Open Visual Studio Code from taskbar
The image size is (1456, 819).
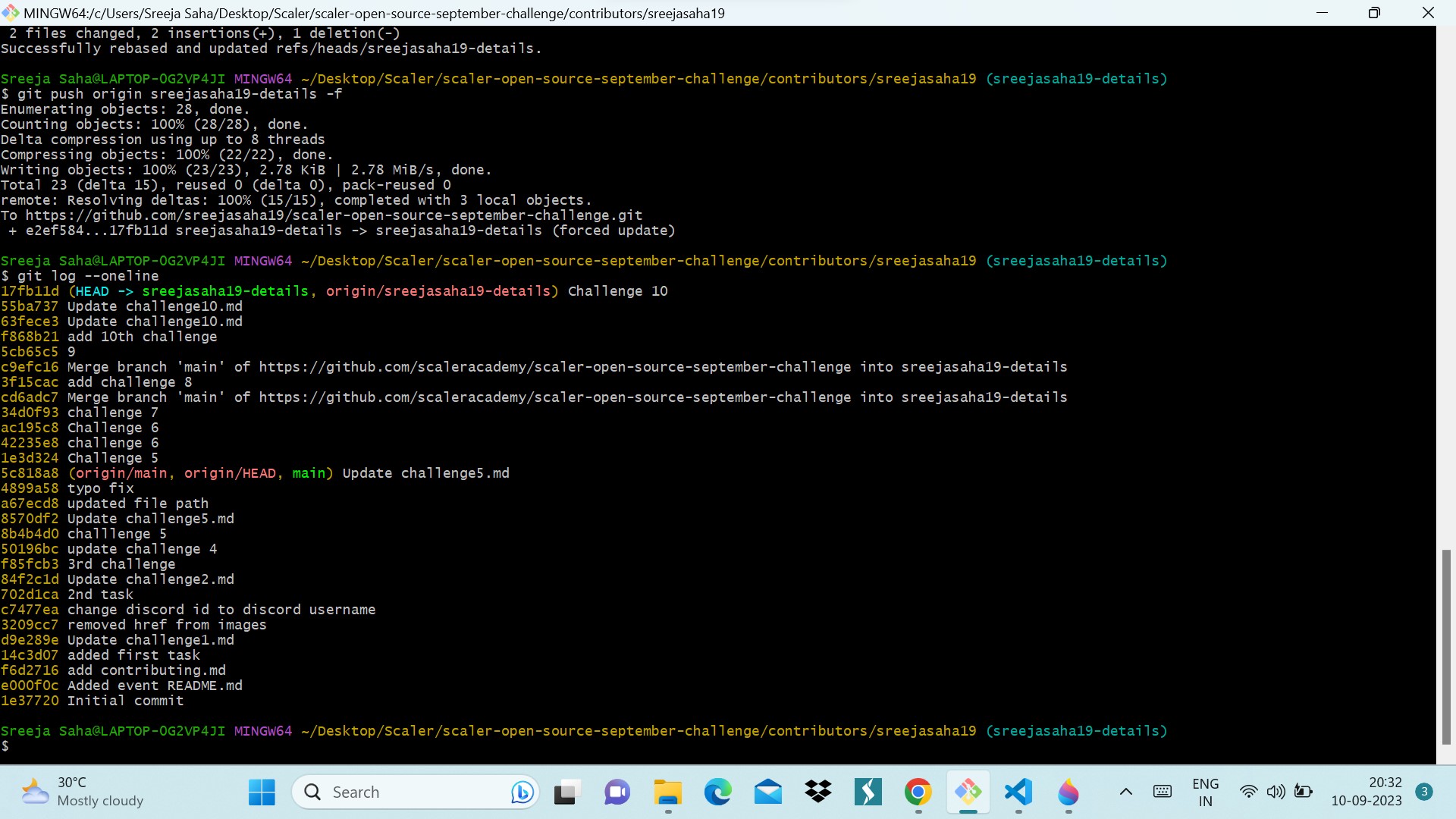click(1018, 792)
